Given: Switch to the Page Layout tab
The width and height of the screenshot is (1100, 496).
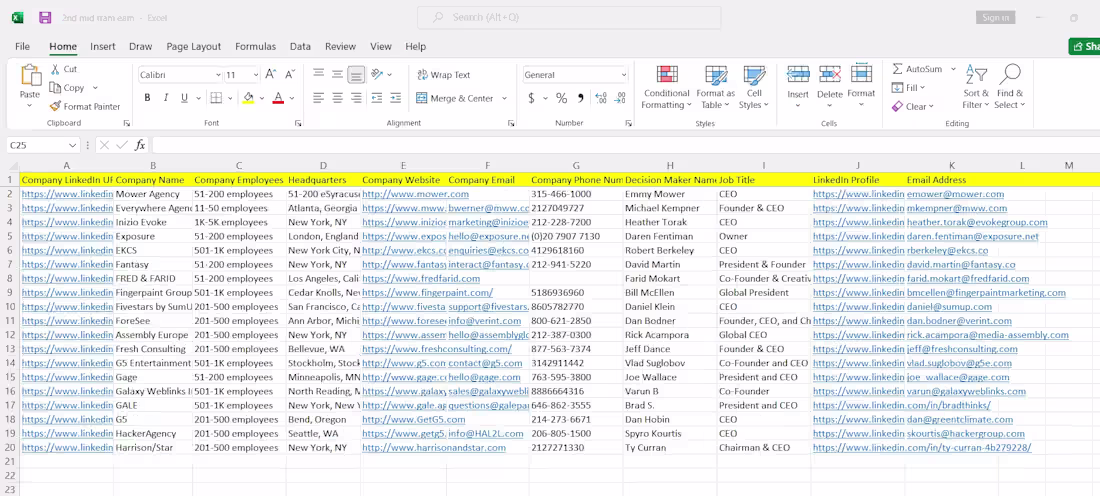Looking at the screenshot, I should (194, 46).
